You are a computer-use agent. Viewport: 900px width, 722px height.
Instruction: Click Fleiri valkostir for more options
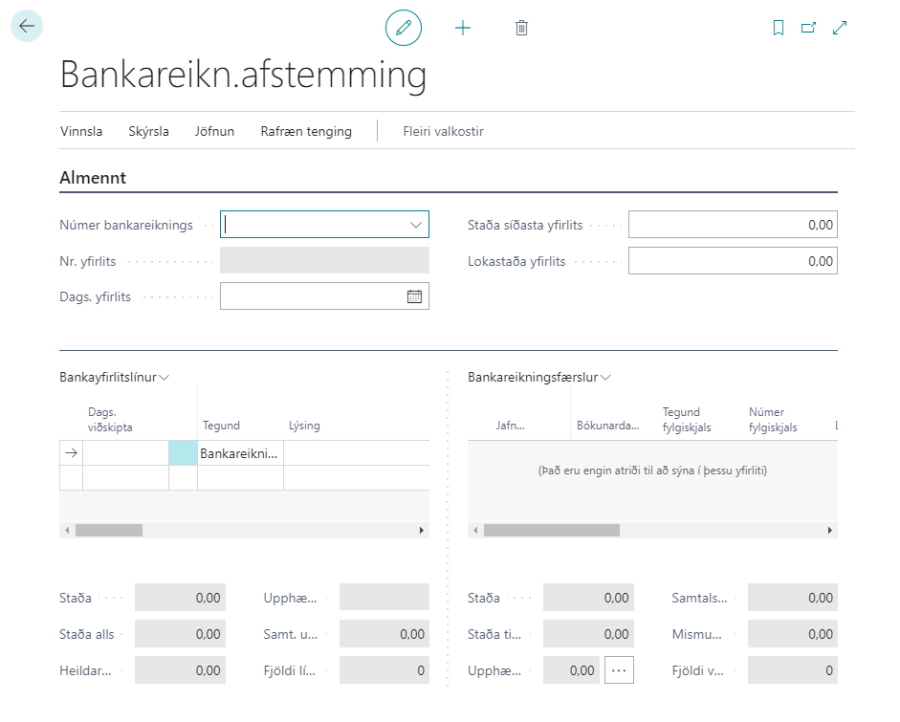pos(443,131)
